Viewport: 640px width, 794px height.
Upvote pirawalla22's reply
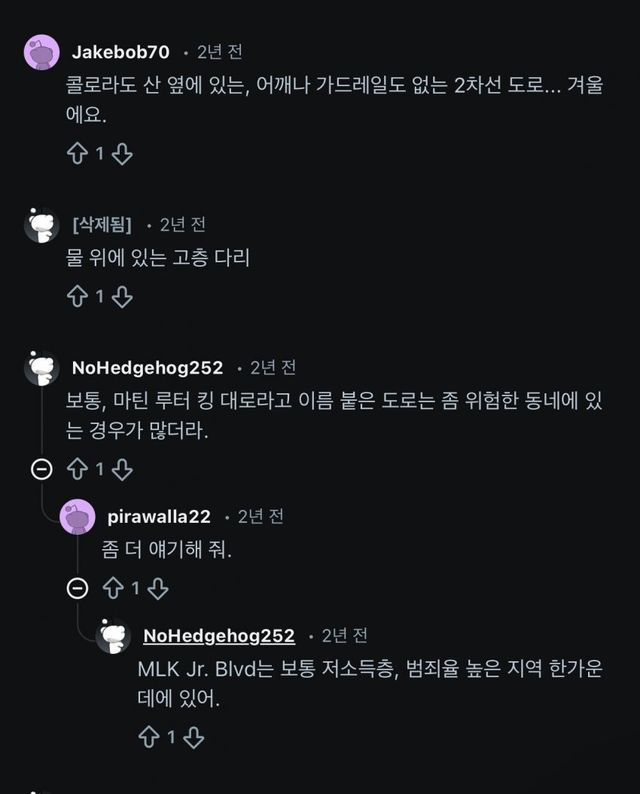point(113,588)
